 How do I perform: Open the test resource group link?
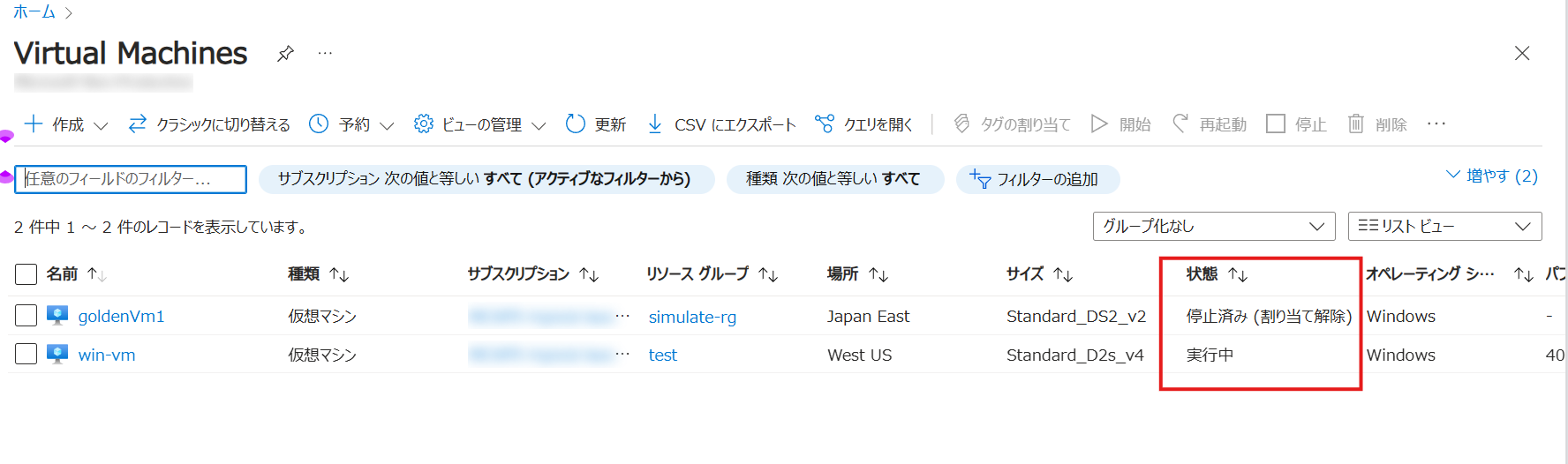[663, 355]
